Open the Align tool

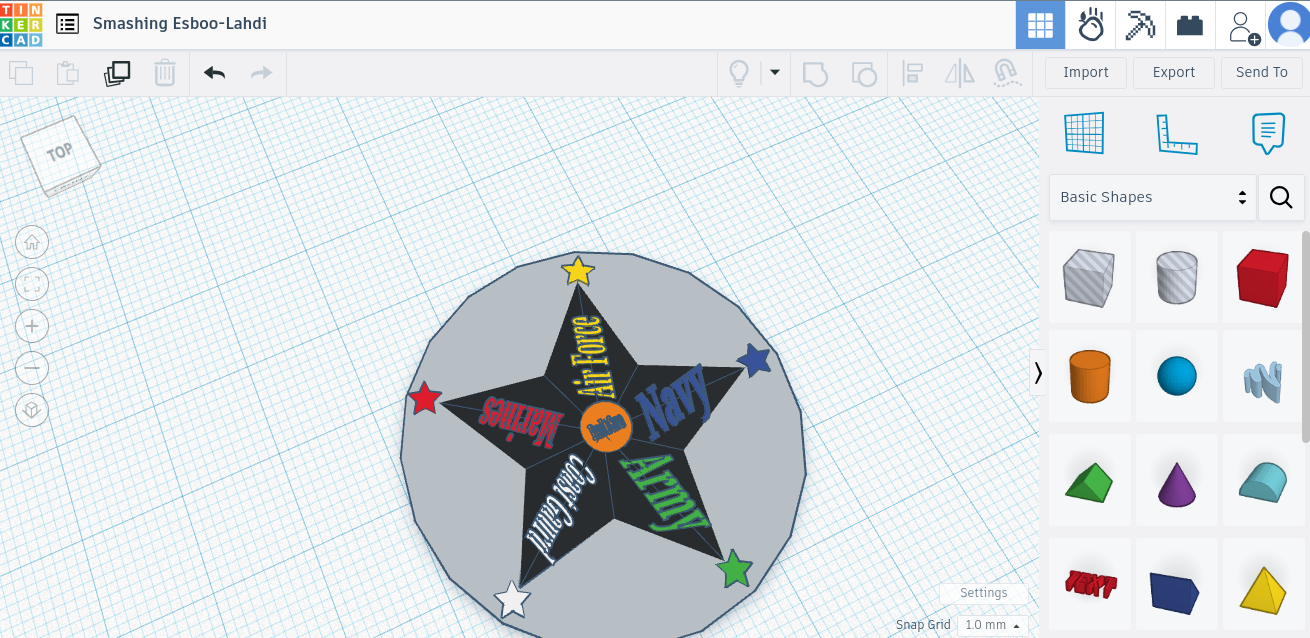[912, 73]
